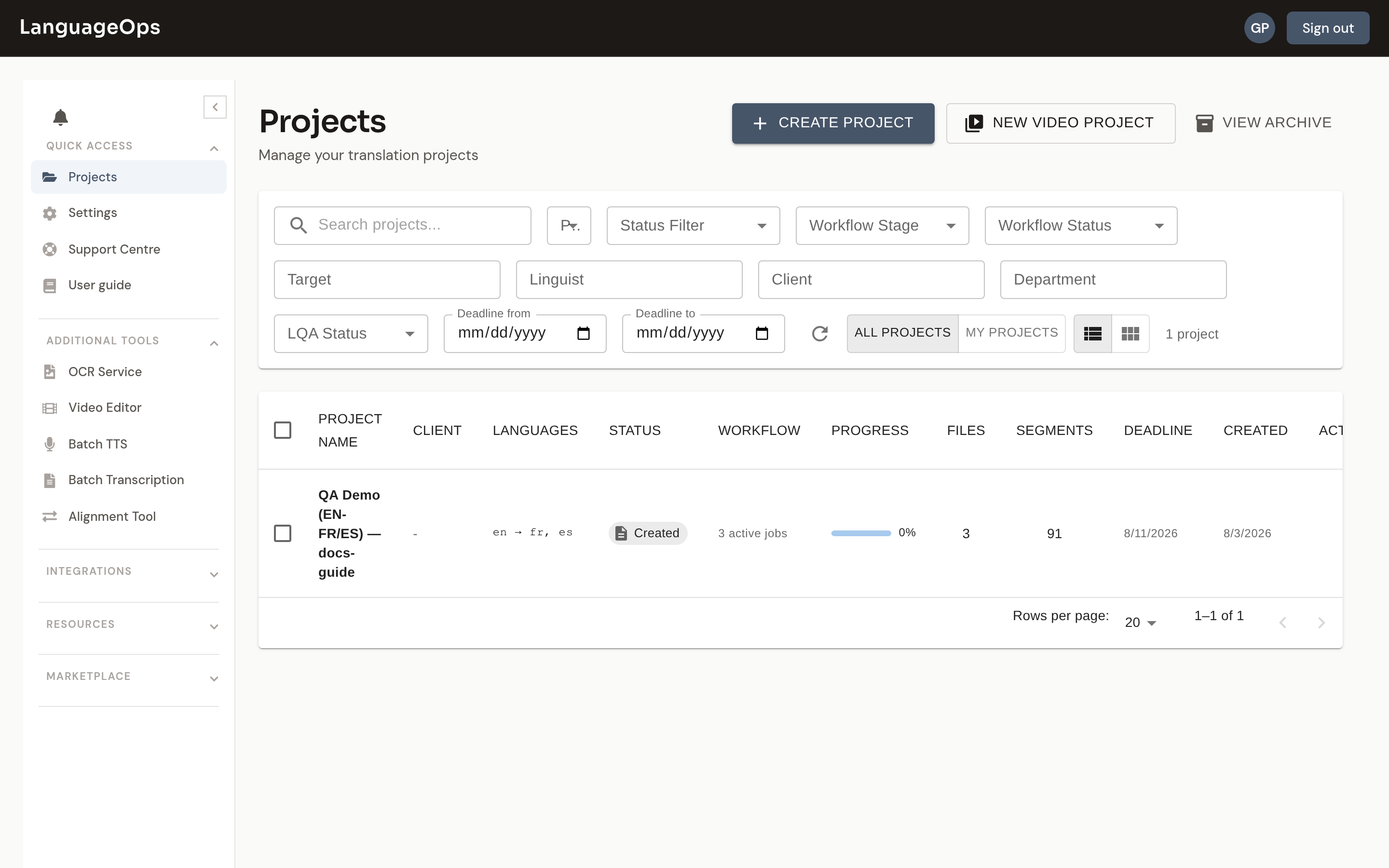Screen dimensions: 1389x868
Task: Refresh the projects list
Action: 819,334
